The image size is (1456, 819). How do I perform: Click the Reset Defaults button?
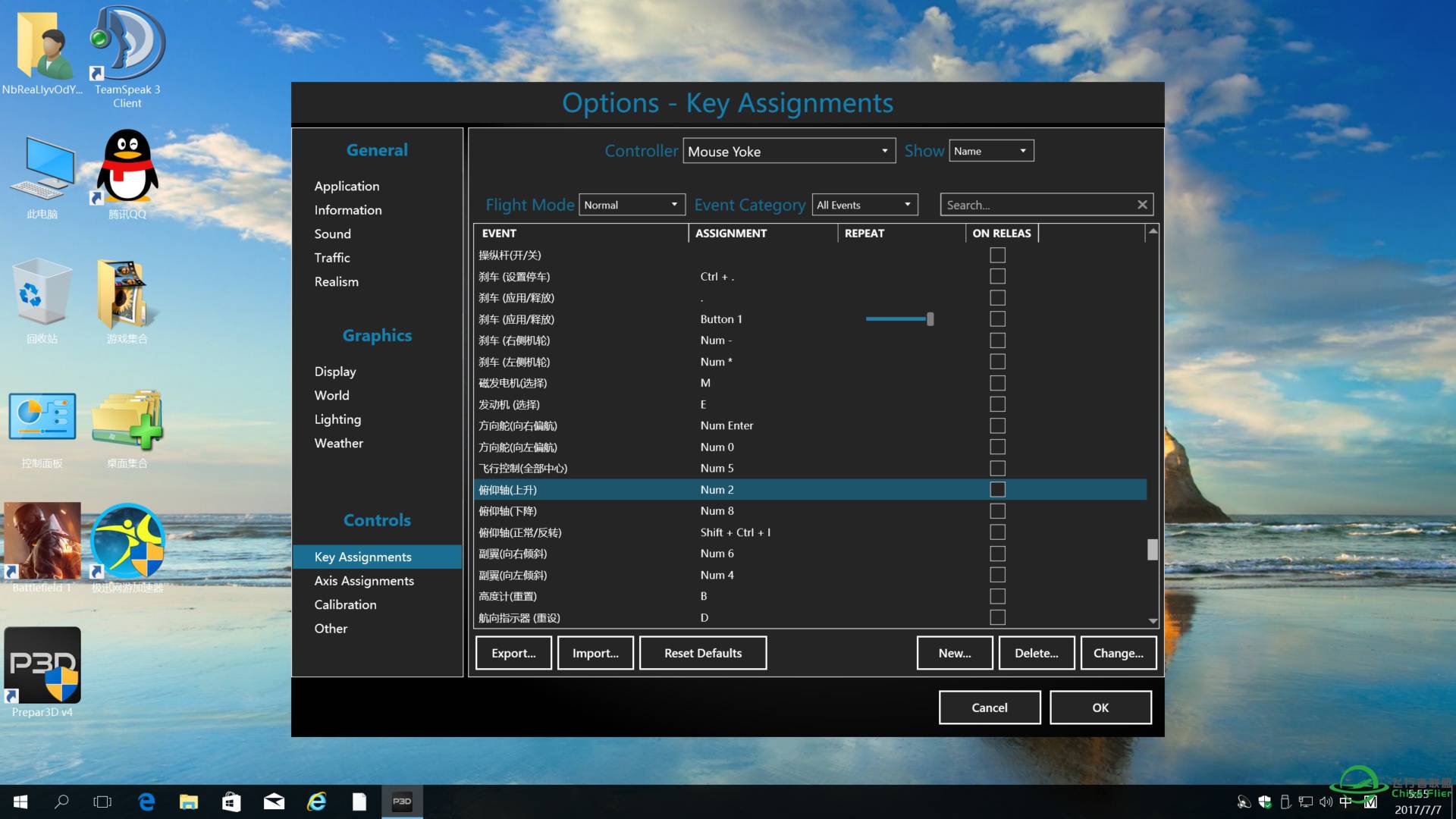(x=702, y=653)
